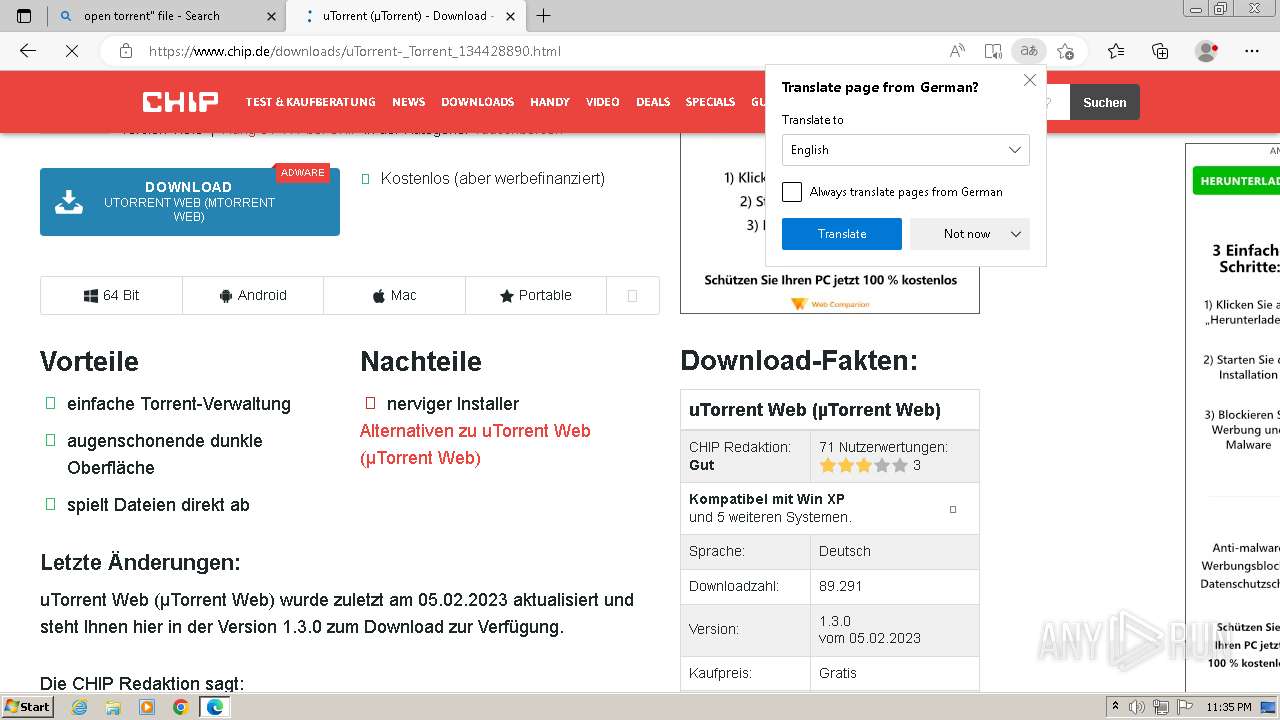Open a new browser tab
The height and width of the screenshot is (720, 1280).
(543, 15)
